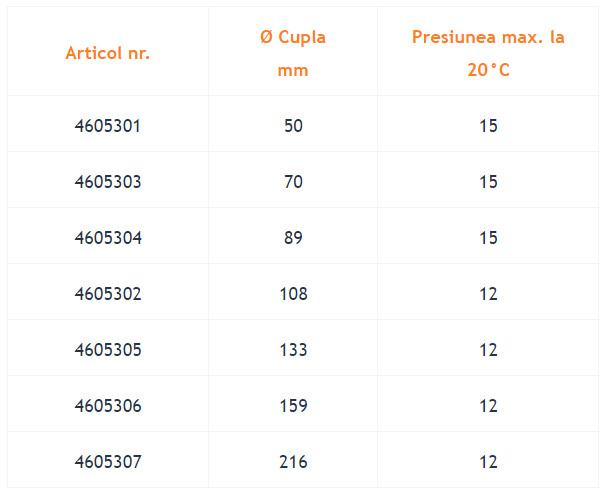Select the Ø Cupla mm column header
This screenshot has width=607, height=497.
coord(293,54)
